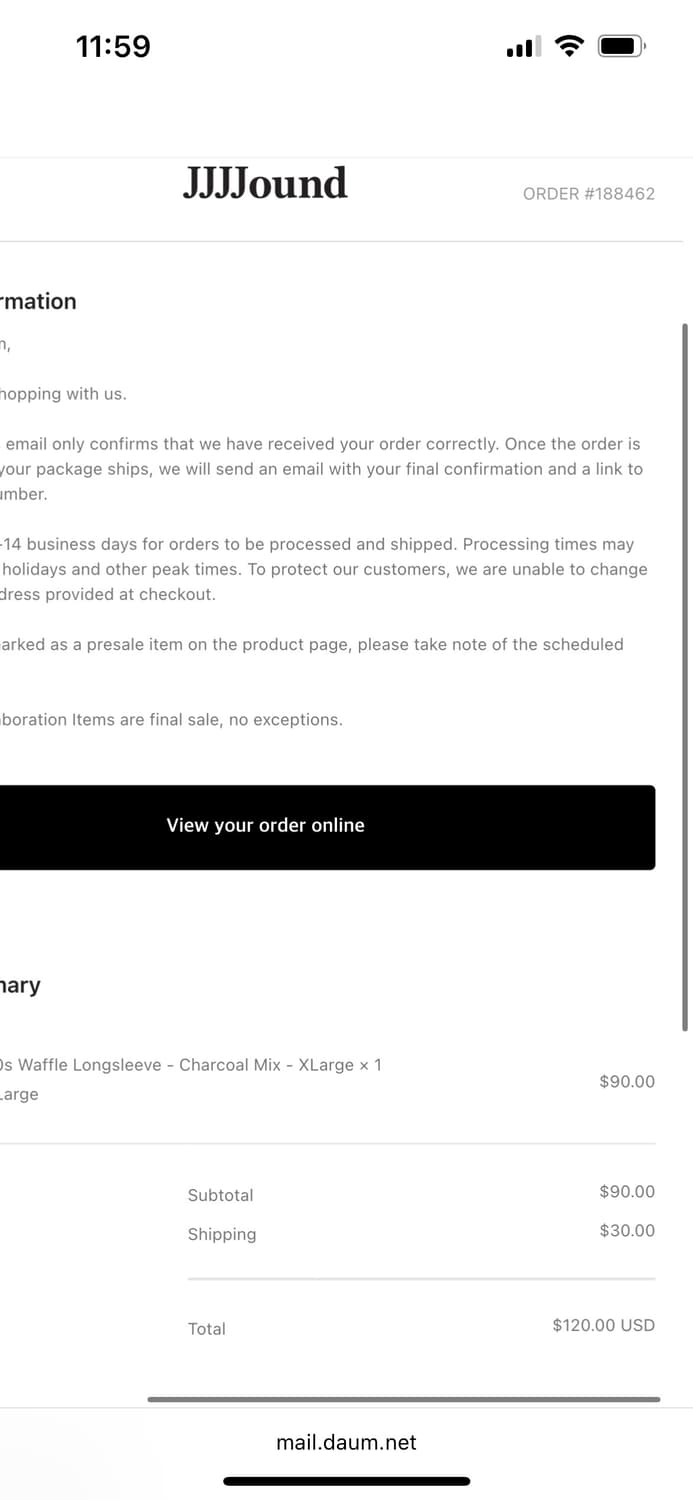693x1500 pixels.
Task: Click the $30.00 shipping amount
Action: point(627,1231)
